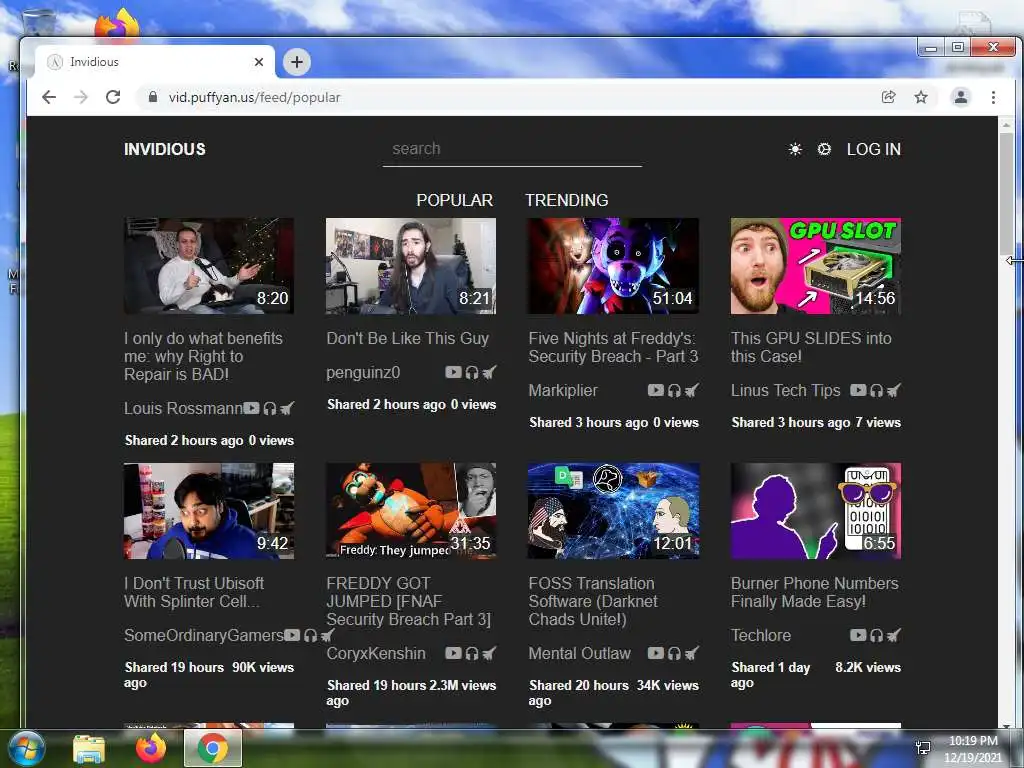Audio mode headphones icon beside Linus Tech Tips

pos(876,391)
